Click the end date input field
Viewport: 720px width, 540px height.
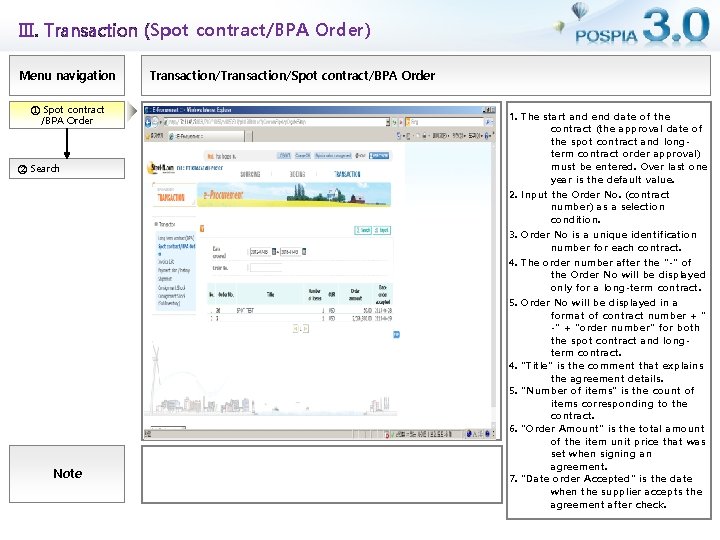(x=290, y=252)
